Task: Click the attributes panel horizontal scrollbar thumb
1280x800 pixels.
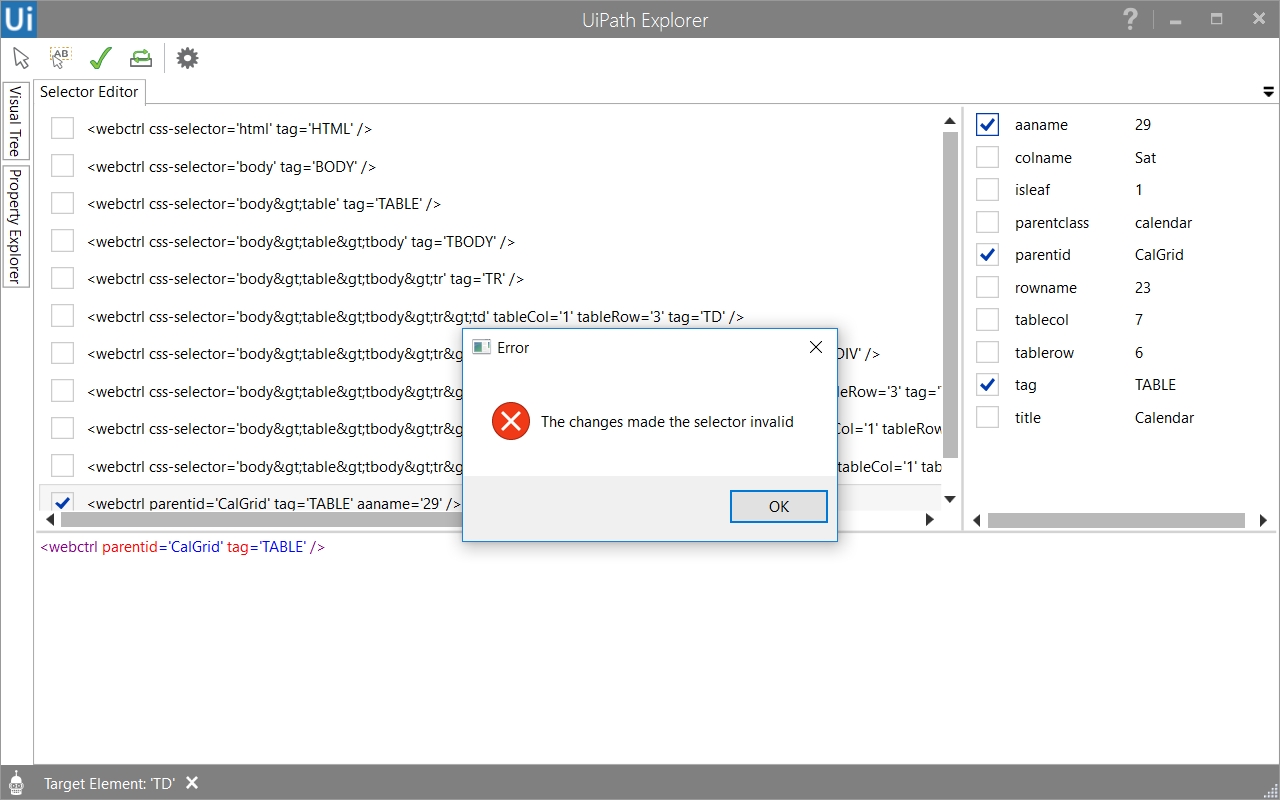Action: pyautogui.click(x=1116, y=520)
